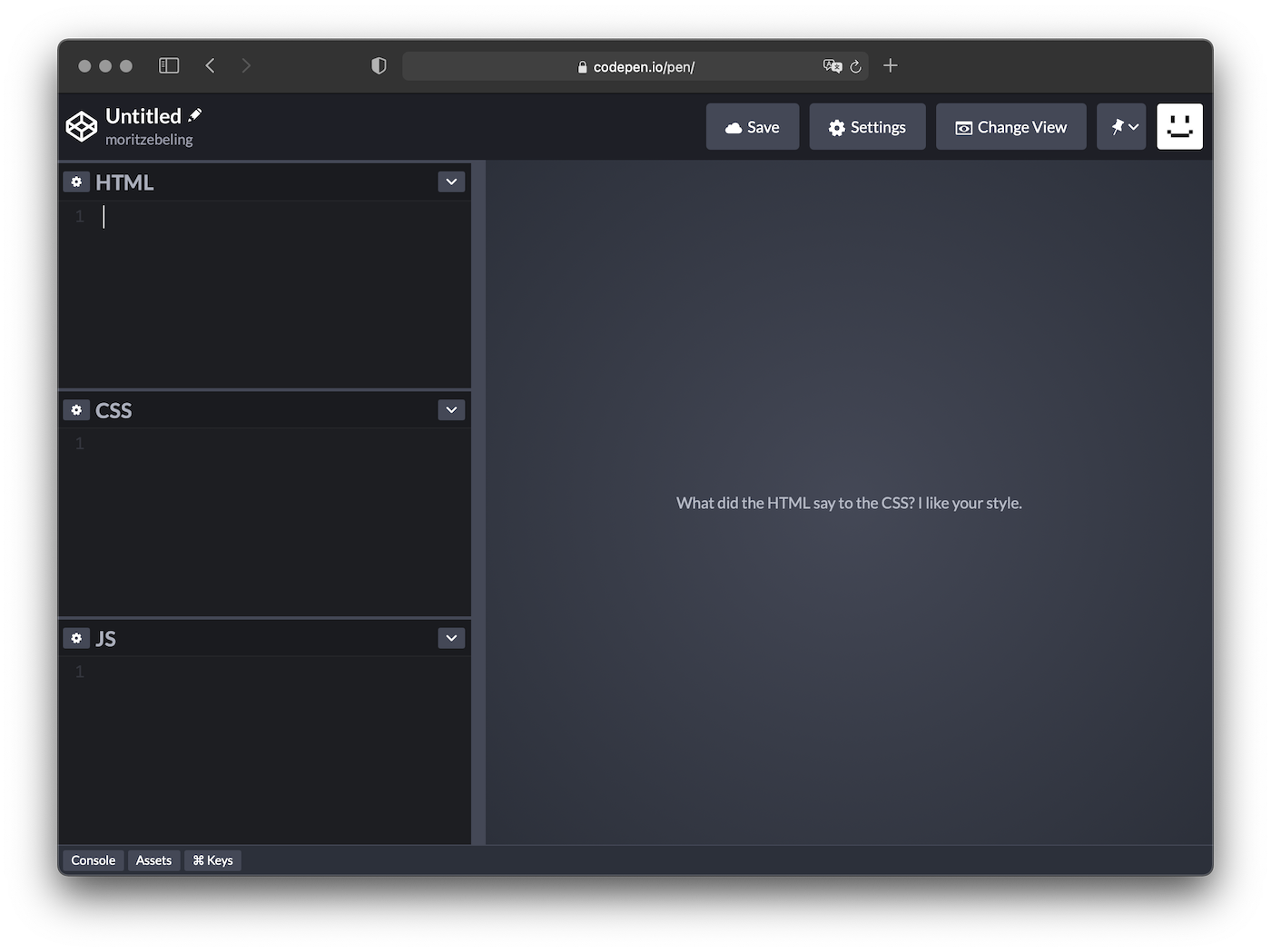Open the Keys keyboard shortcuts panel

[212, 859]
